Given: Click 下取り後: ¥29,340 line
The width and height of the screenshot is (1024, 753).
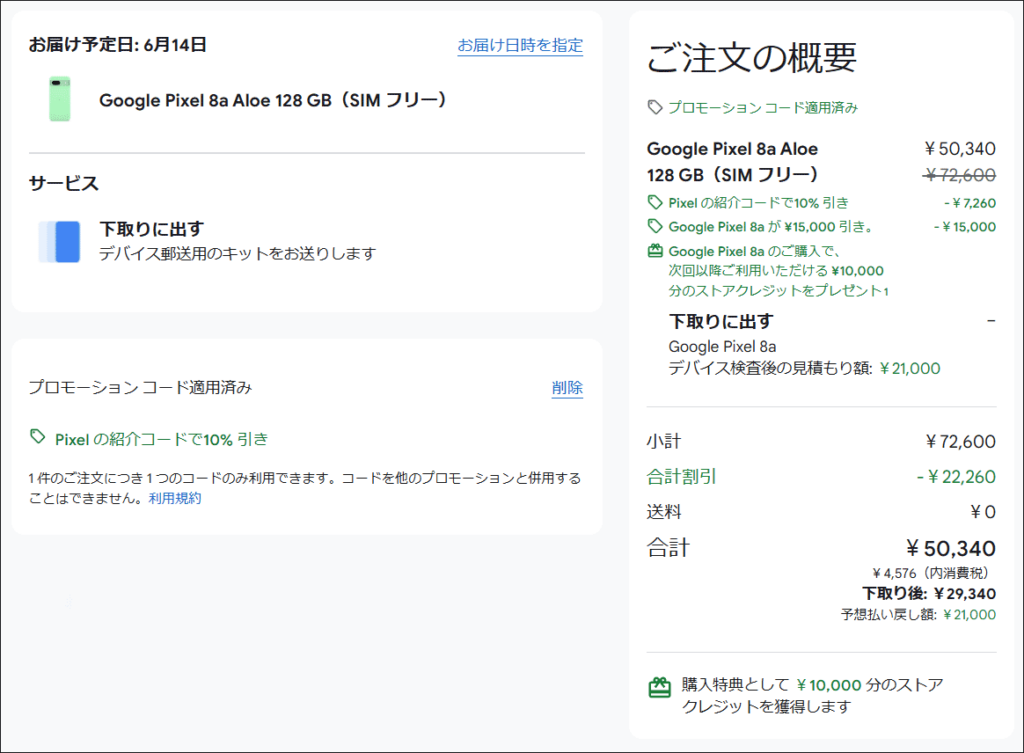Looking at the screenshot, I should click(929, 594).
